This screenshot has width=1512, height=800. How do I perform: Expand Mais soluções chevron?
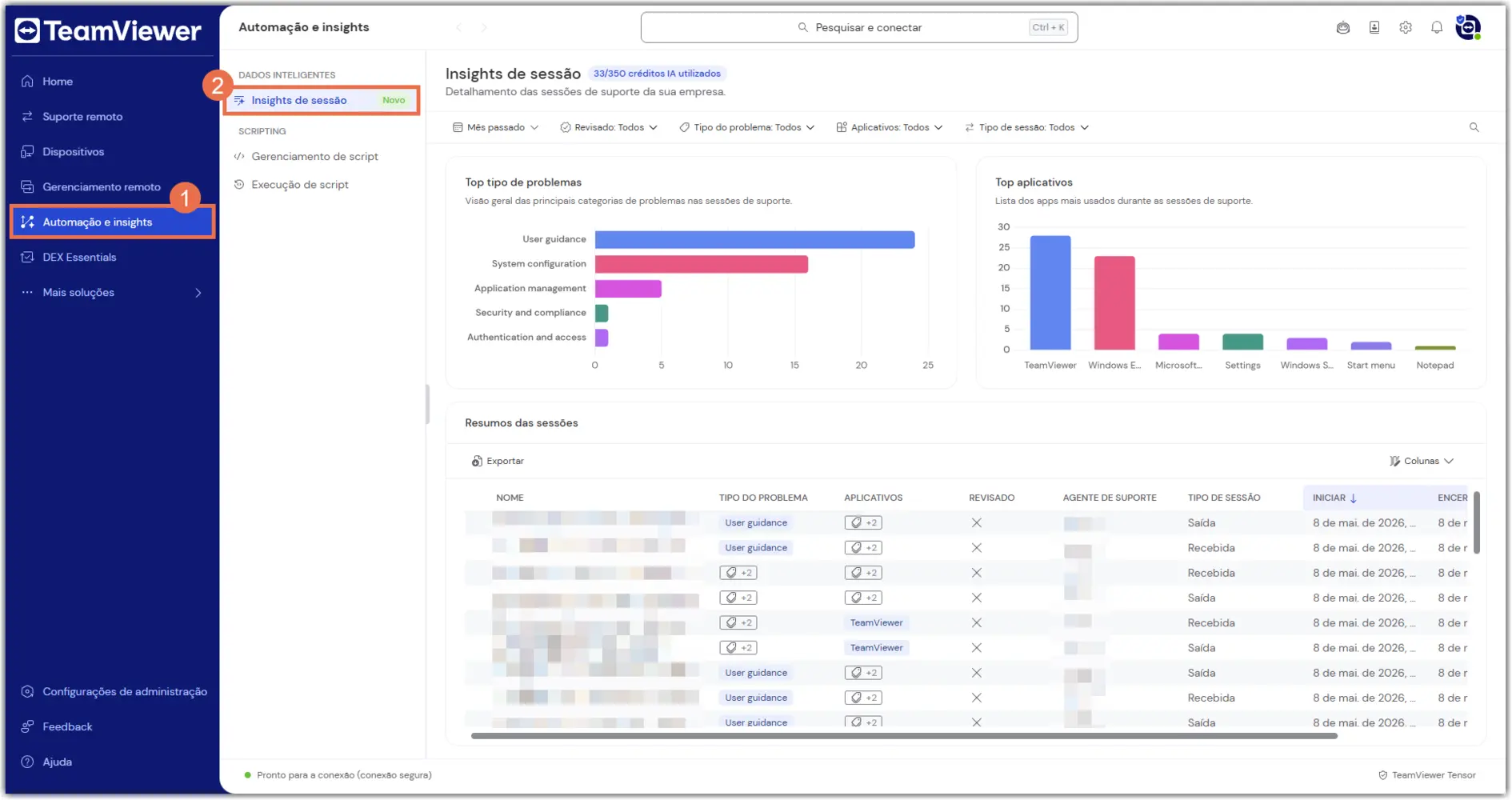(x=198, y=293)
